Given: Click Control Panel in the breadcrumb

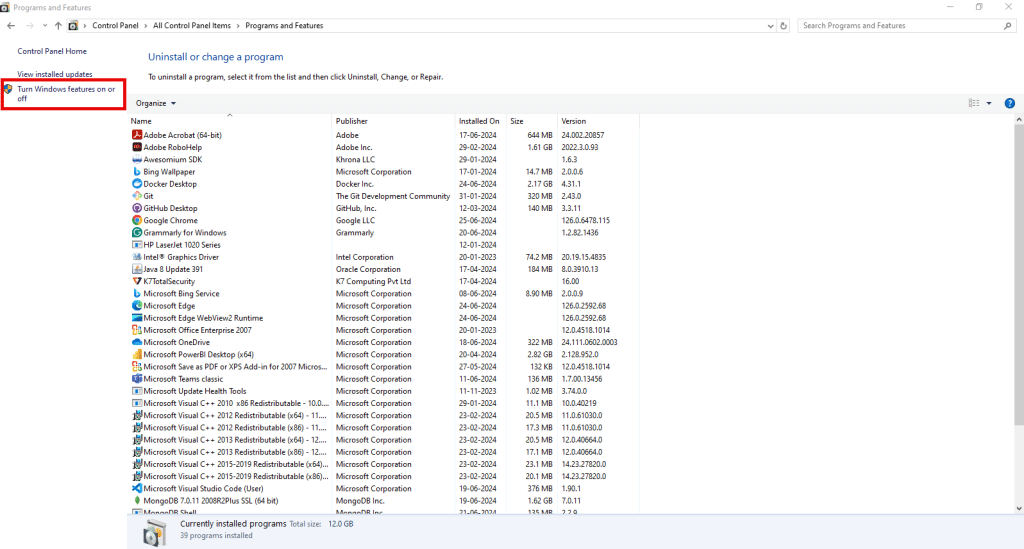Looking at the screenshot, I should 115,25.
